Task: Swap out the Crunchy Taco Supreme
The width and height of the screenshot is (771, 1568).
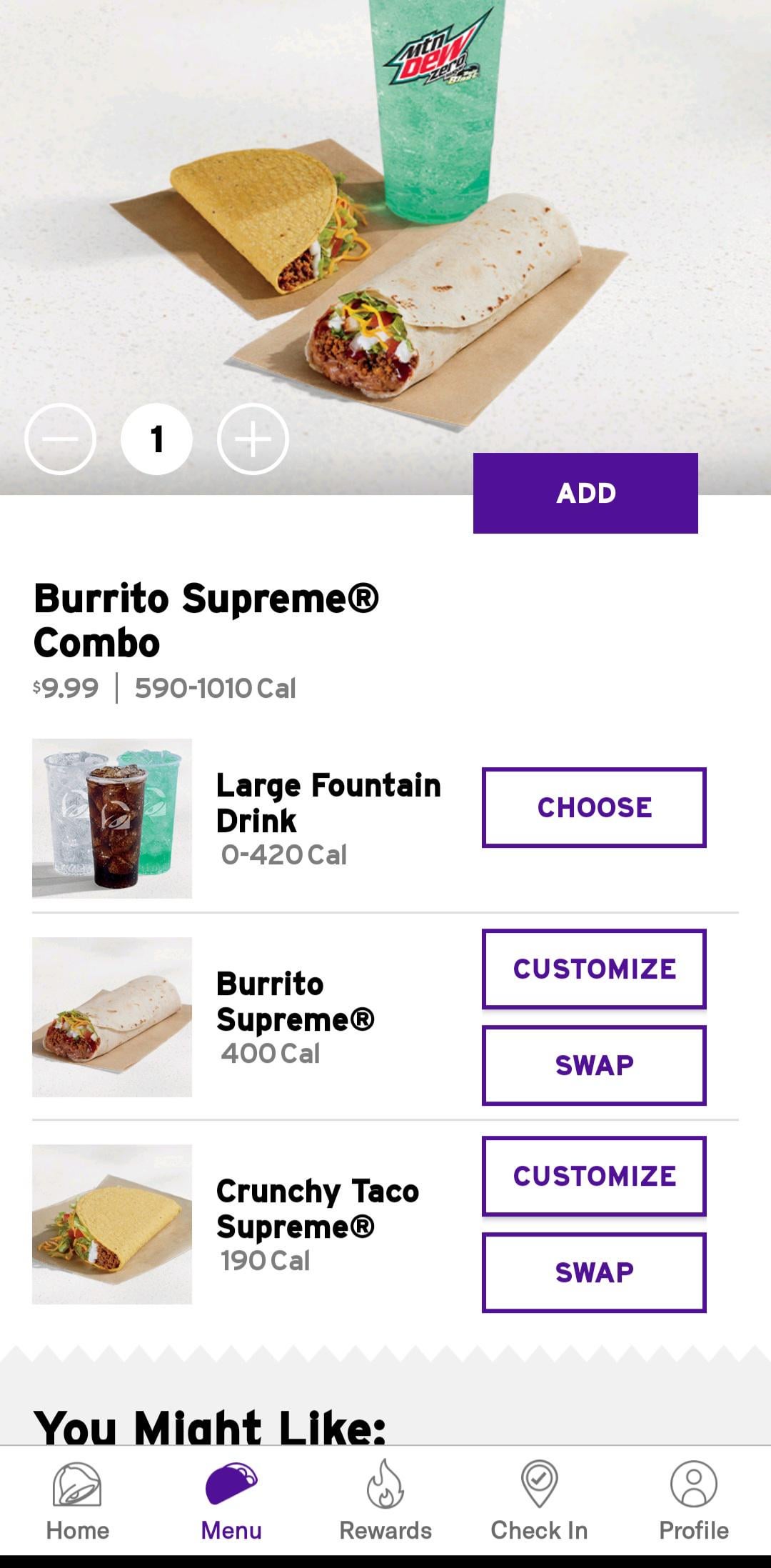Action: click(x=594, y=1272)
